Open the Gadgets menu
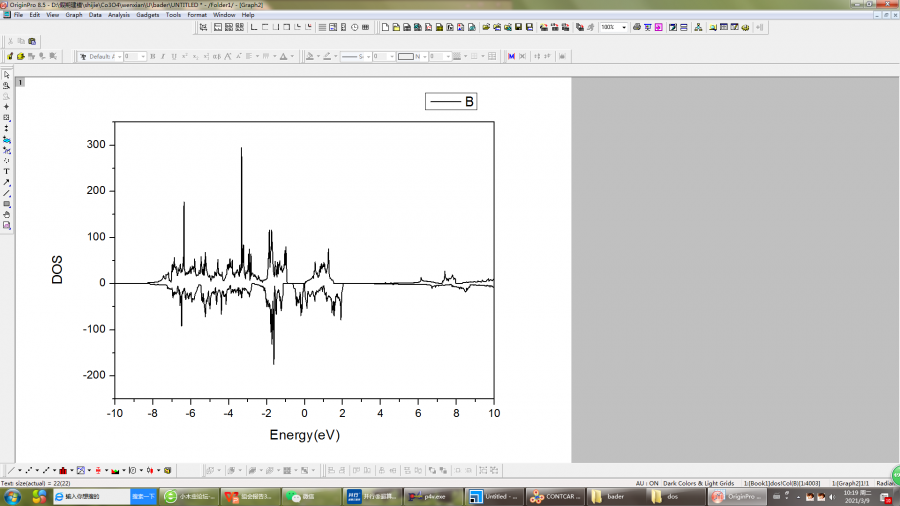900x506 pixels. 147,15
